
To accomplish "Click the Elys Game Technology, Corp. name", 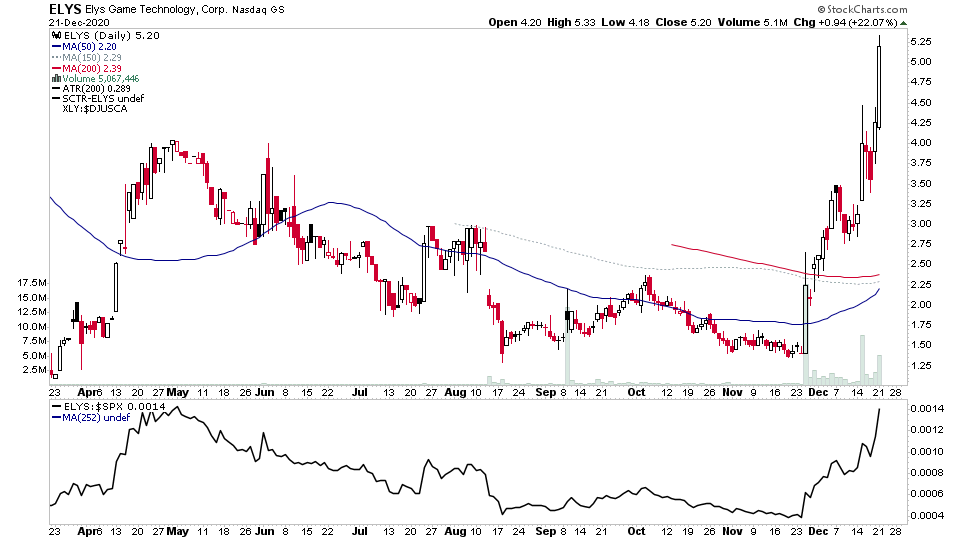I will 156,9.
